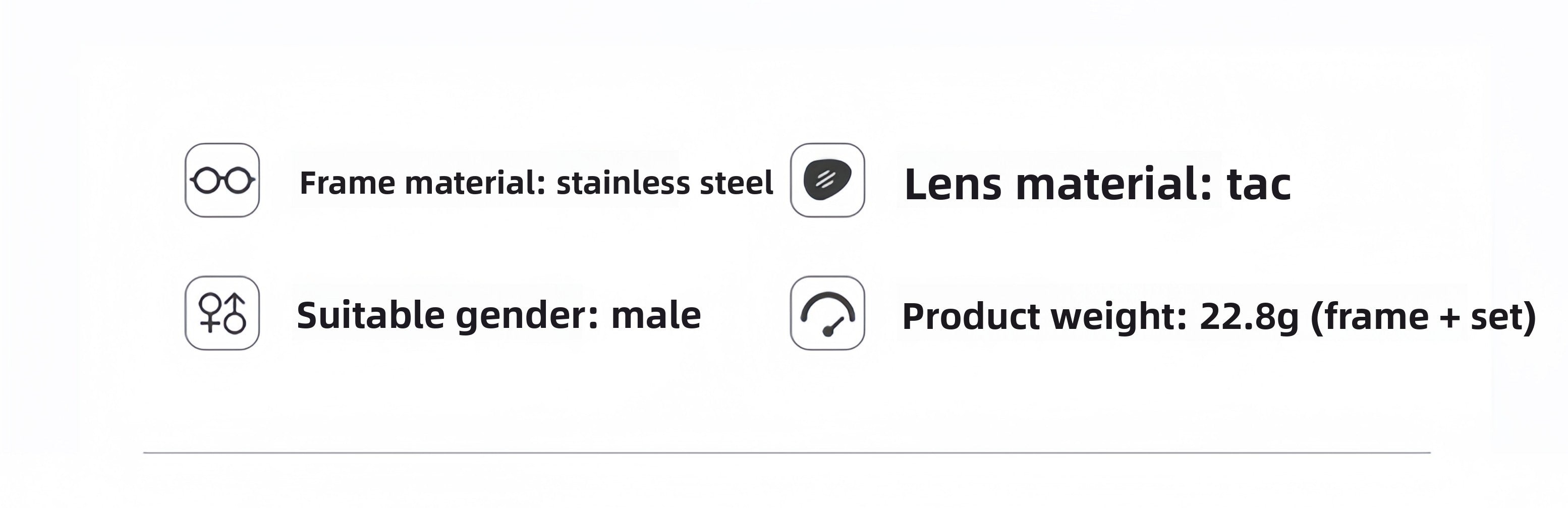Screen dimensions: 1568x508
Task: Select the word 'tac'
Action: (x=1259, y=184)
